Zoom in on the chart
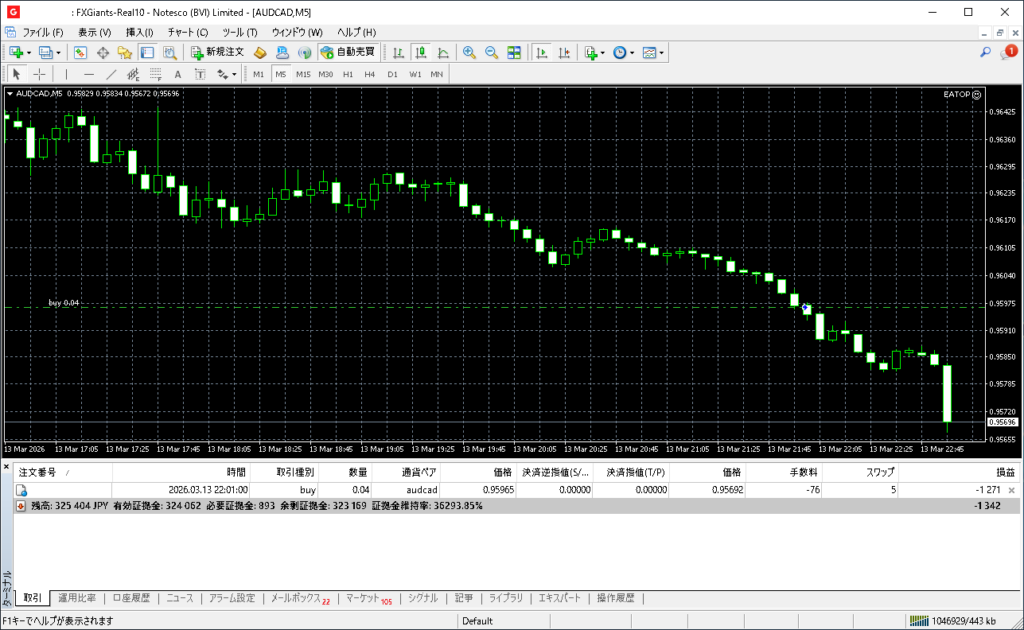 coord(469,52)
